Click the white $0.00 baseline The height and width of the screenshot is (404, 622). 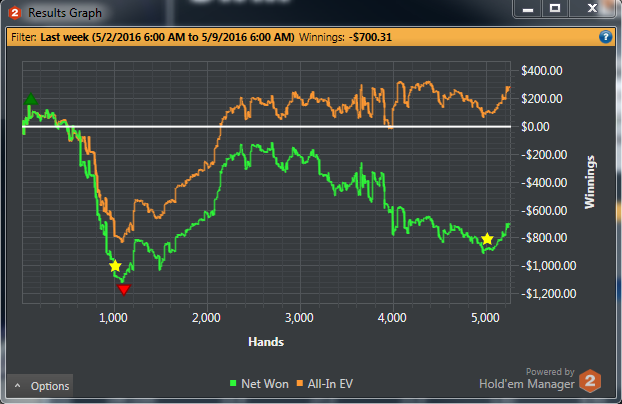[267, 127]
